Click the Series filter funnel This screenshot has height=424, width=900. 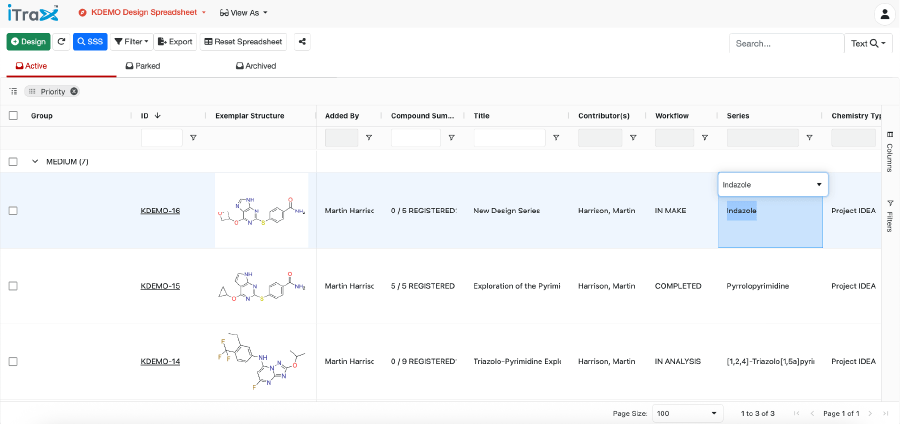pyautogui.click(x=809, y=138)
